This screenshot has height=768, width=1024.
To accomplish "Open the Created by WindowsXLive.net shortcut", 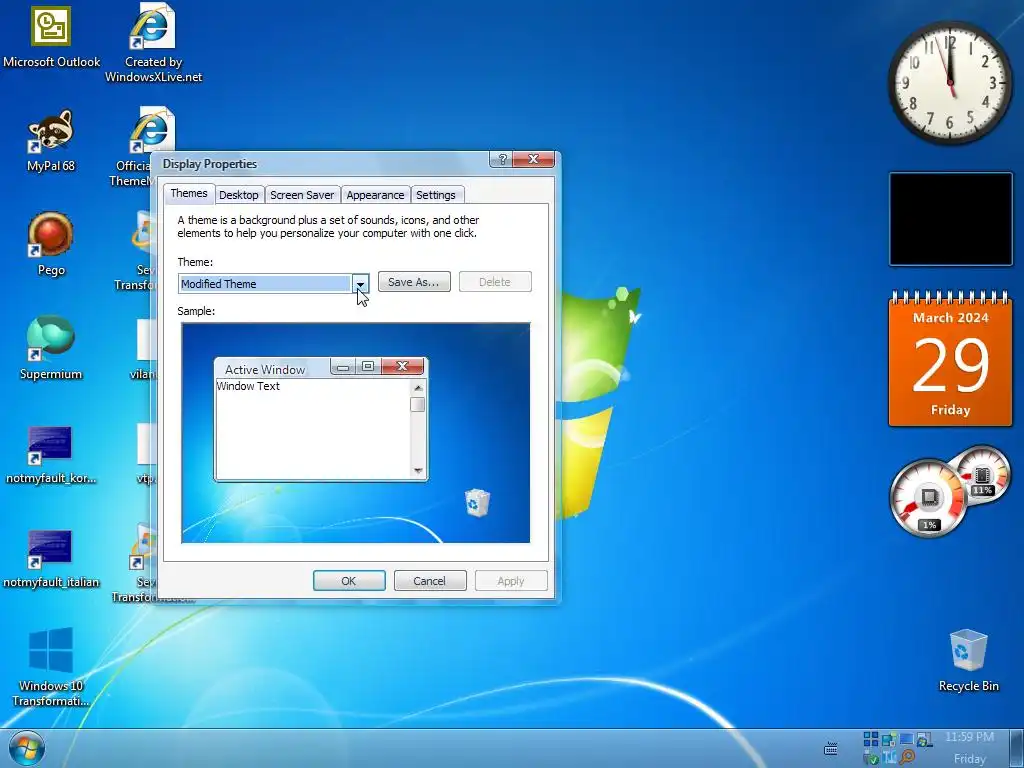I will pyautogui.click(x=153, y=43).
